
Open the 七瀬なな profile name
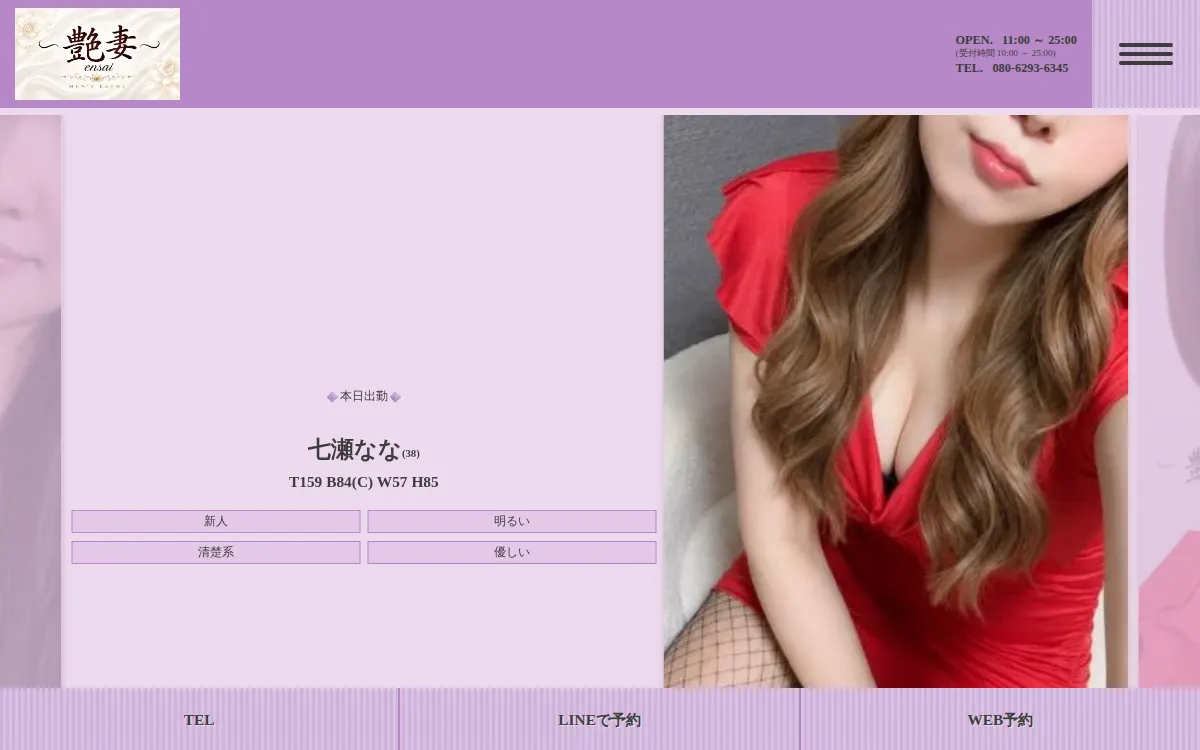(354, 450)
